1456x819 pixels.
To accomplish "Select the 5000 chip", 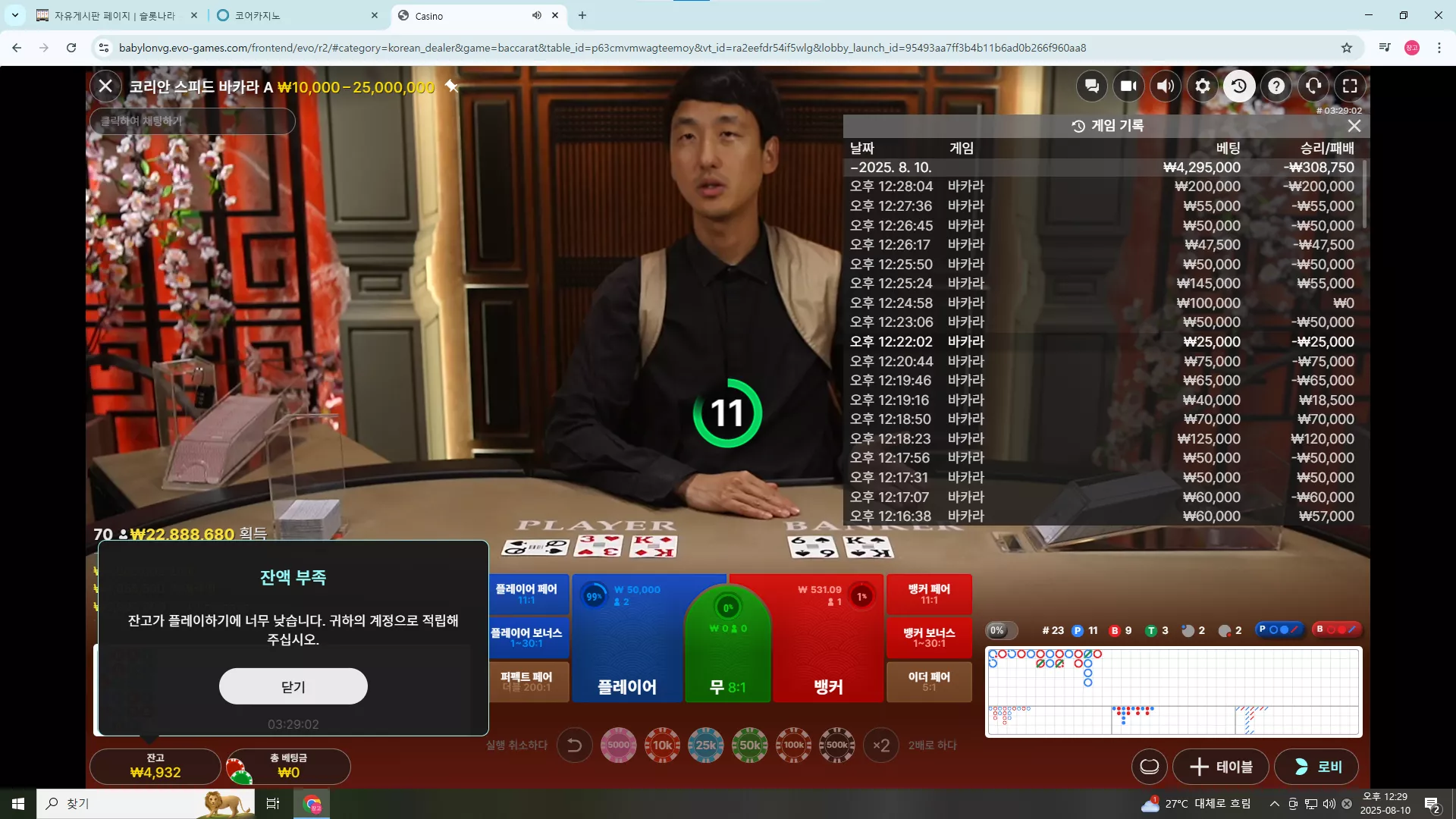I will click(619, 745).
